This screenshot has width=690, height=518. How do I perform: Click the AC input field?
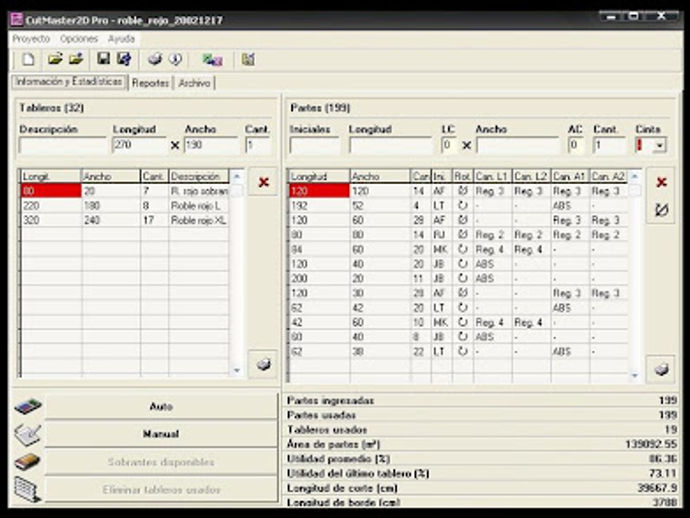576,145
